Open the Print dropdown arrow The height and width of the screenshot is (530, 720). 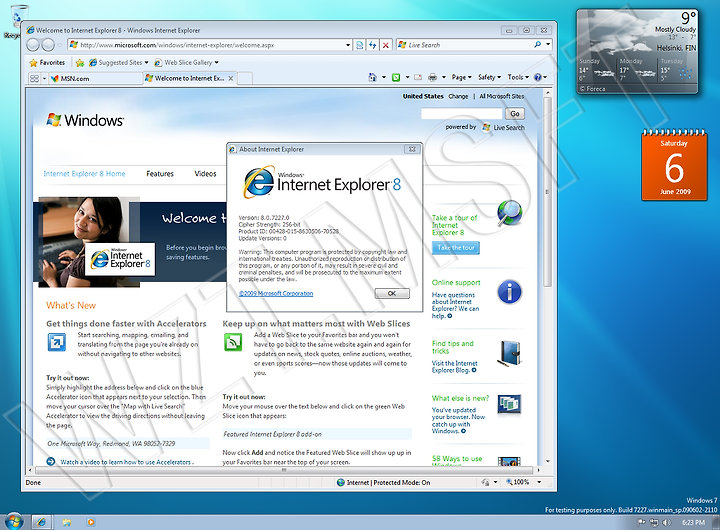click(x=444, y=77)
